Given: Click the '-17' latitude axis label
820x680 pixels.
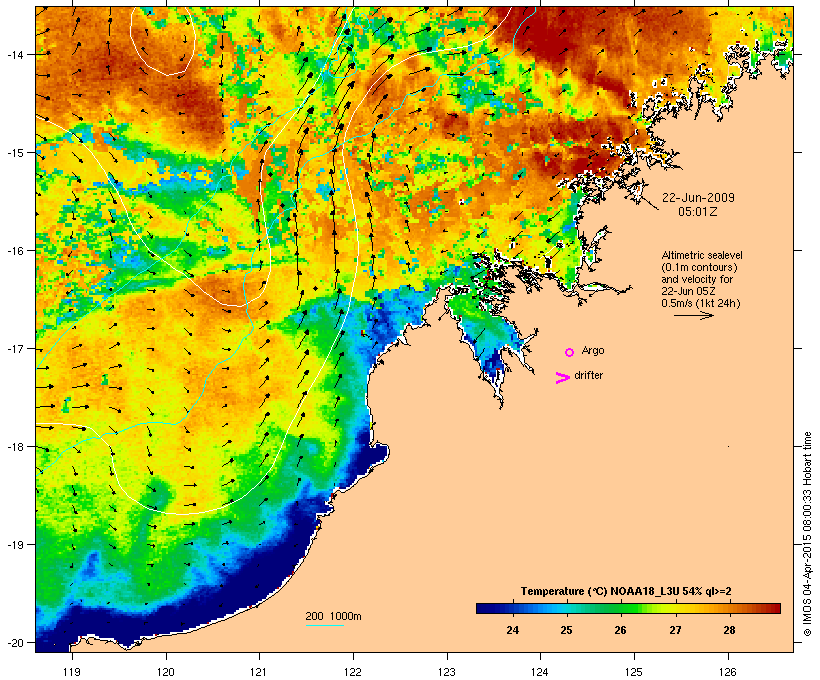Looking at the screenshot, I should 14,349.
